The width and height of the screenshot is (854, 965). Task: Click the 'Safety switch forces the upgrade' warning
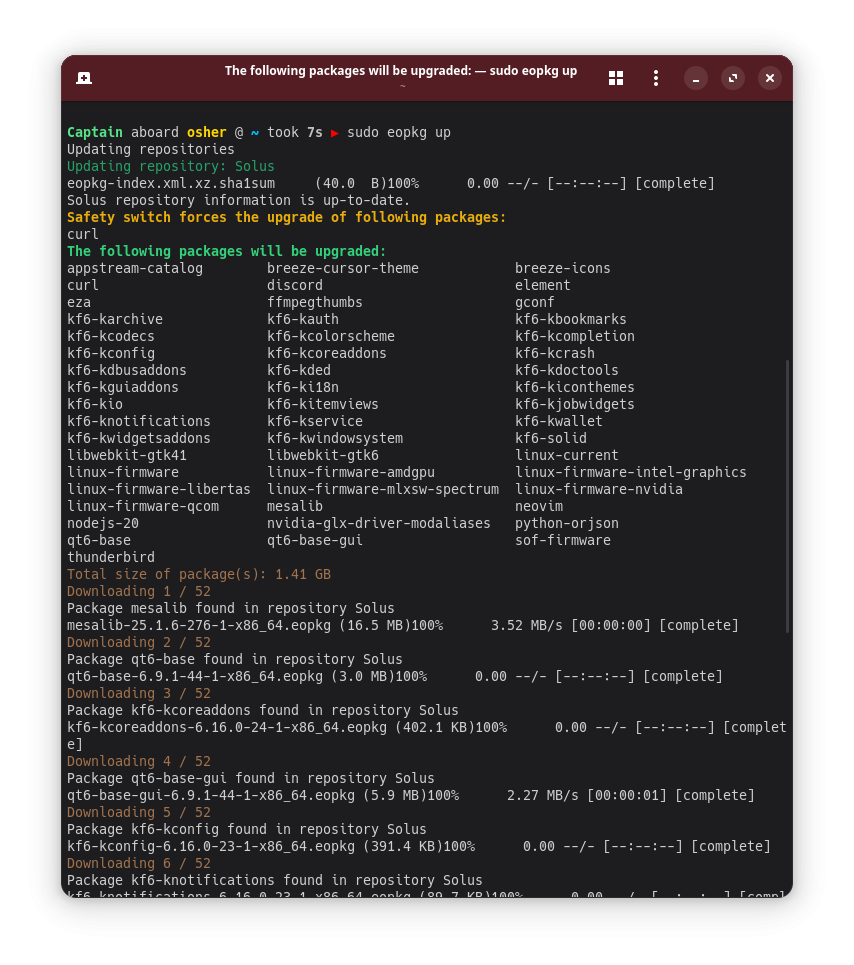click(x=286, y=217)
